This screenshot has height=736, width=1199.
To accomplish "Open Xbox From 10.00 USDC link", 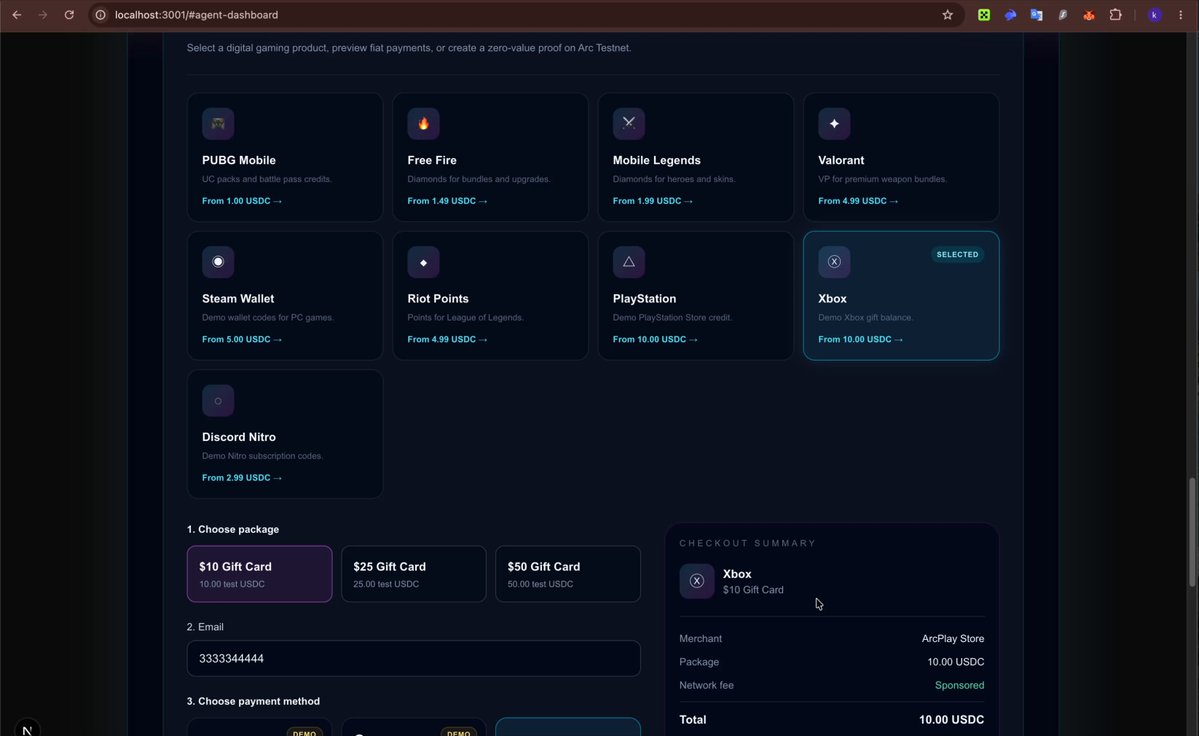I will 860,339.
